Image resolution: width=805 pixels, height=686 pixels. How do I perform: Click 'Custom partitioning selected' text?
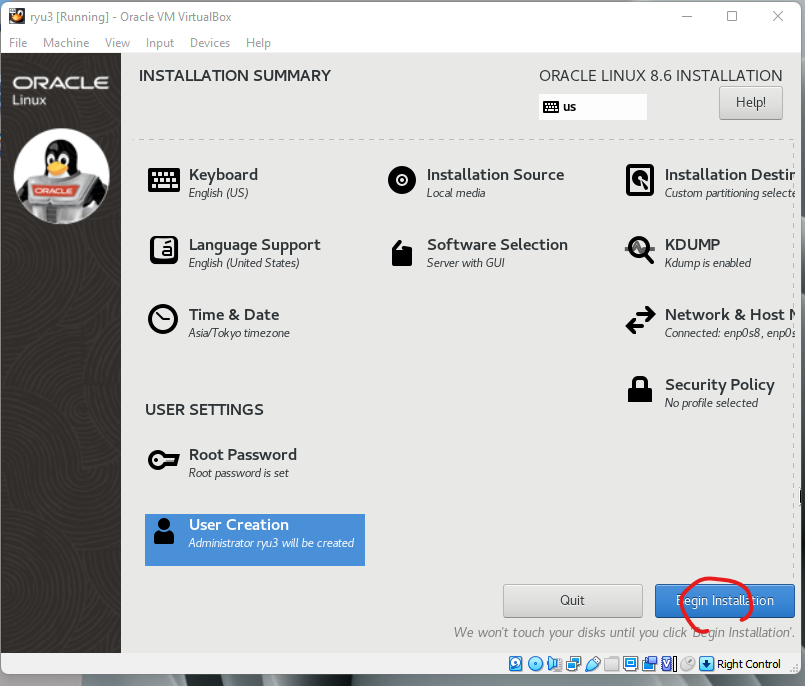click(730, 193)
